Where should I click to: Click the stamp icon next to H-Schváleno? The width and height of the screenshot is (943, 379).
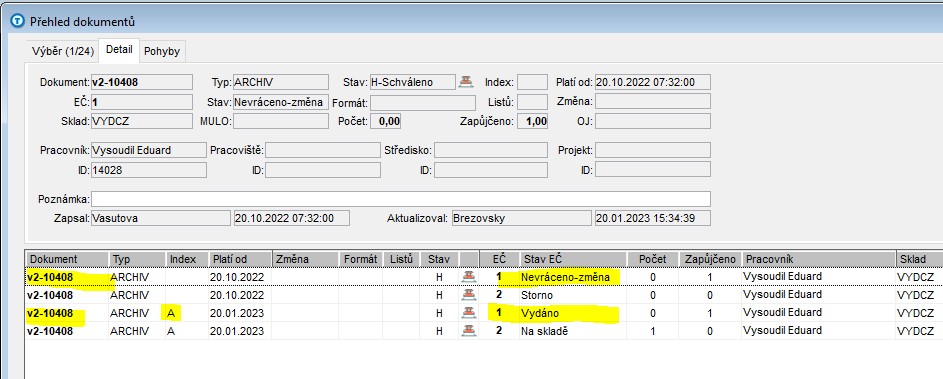(465, 82)
